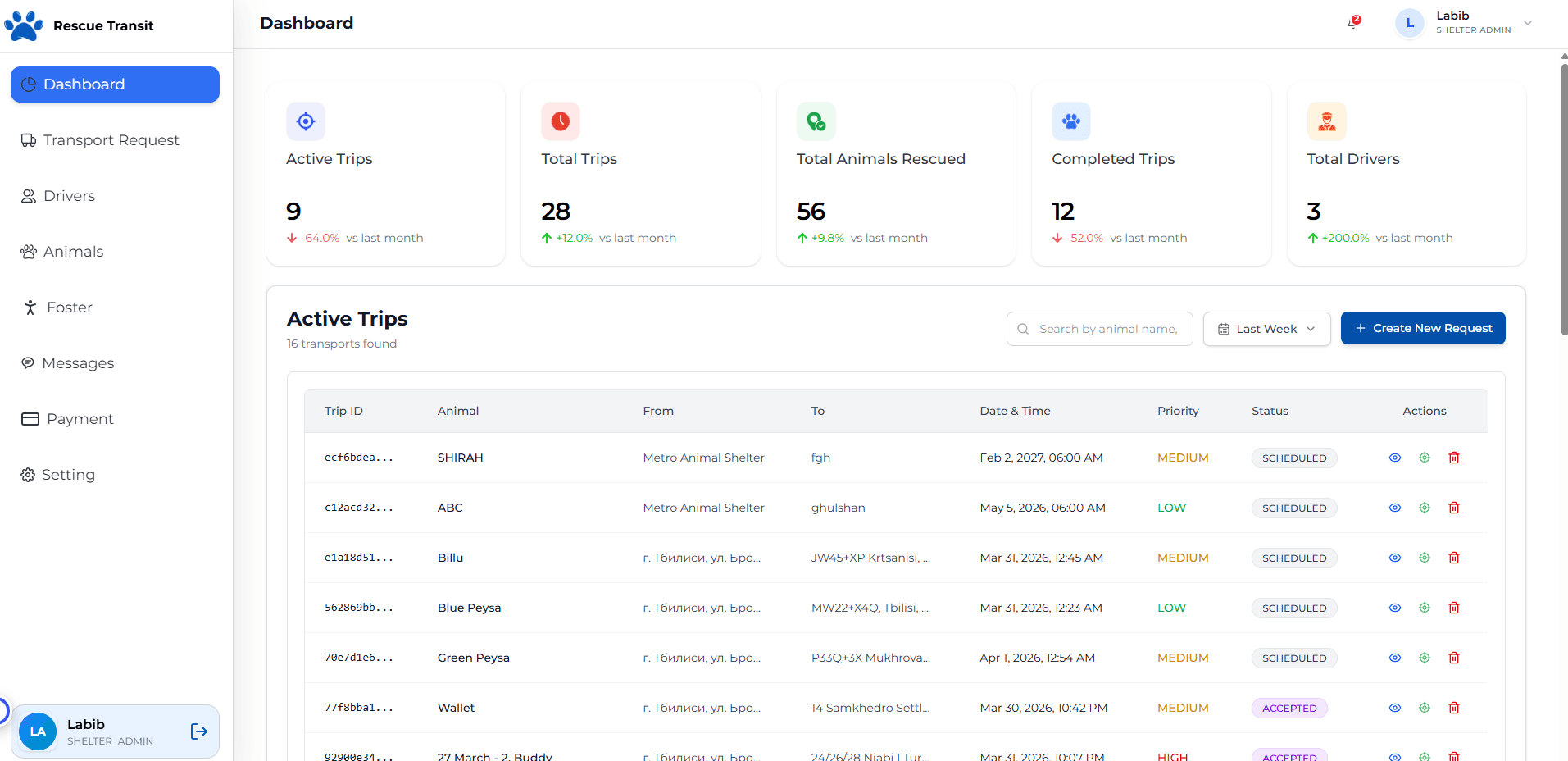The image size is (1568, 761).
Task: Delete the Blue Peysa trip
Action: (1454, 608)
